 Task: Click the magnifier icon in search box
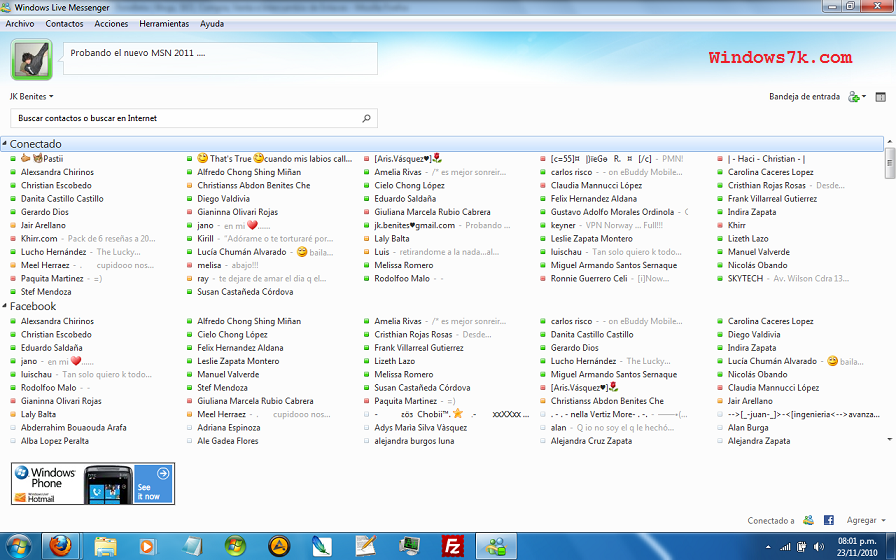(366, 118)
